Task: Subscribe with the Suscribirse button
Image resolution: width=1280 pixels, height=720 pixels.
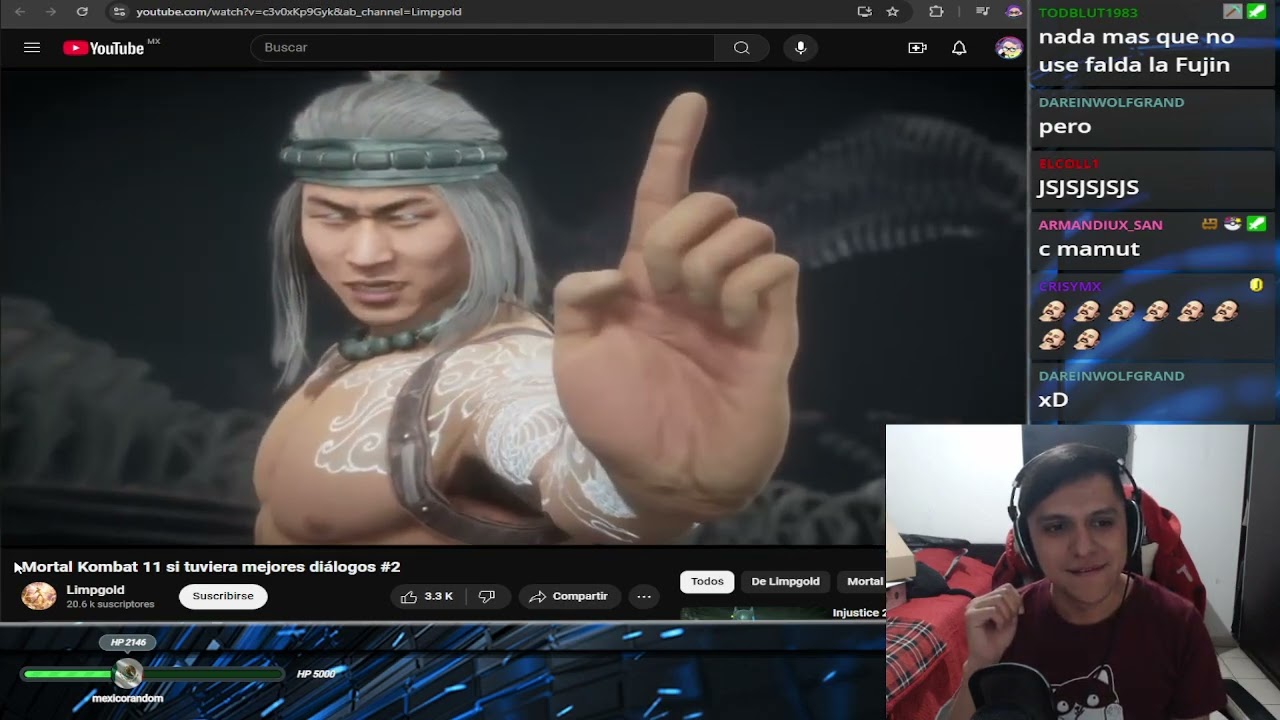Action: pyautogui.click(x=223, y=596)
